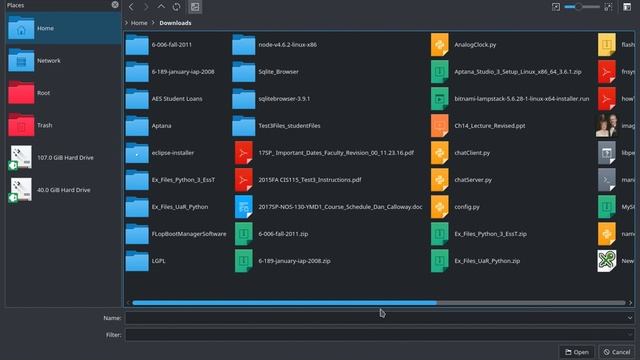
Task: Select the 17SP_Important_Dates_Faculty_Revision PDF
Action: tap(324, 153)
